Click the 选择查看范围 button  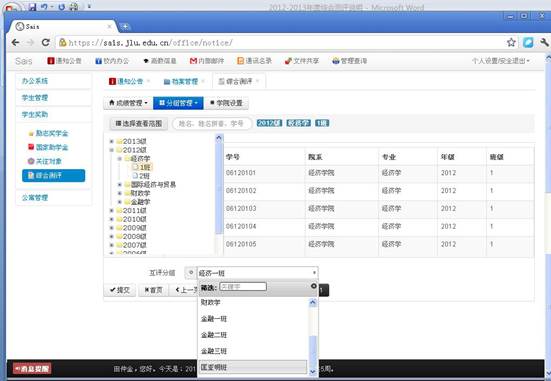click(139, 123)
